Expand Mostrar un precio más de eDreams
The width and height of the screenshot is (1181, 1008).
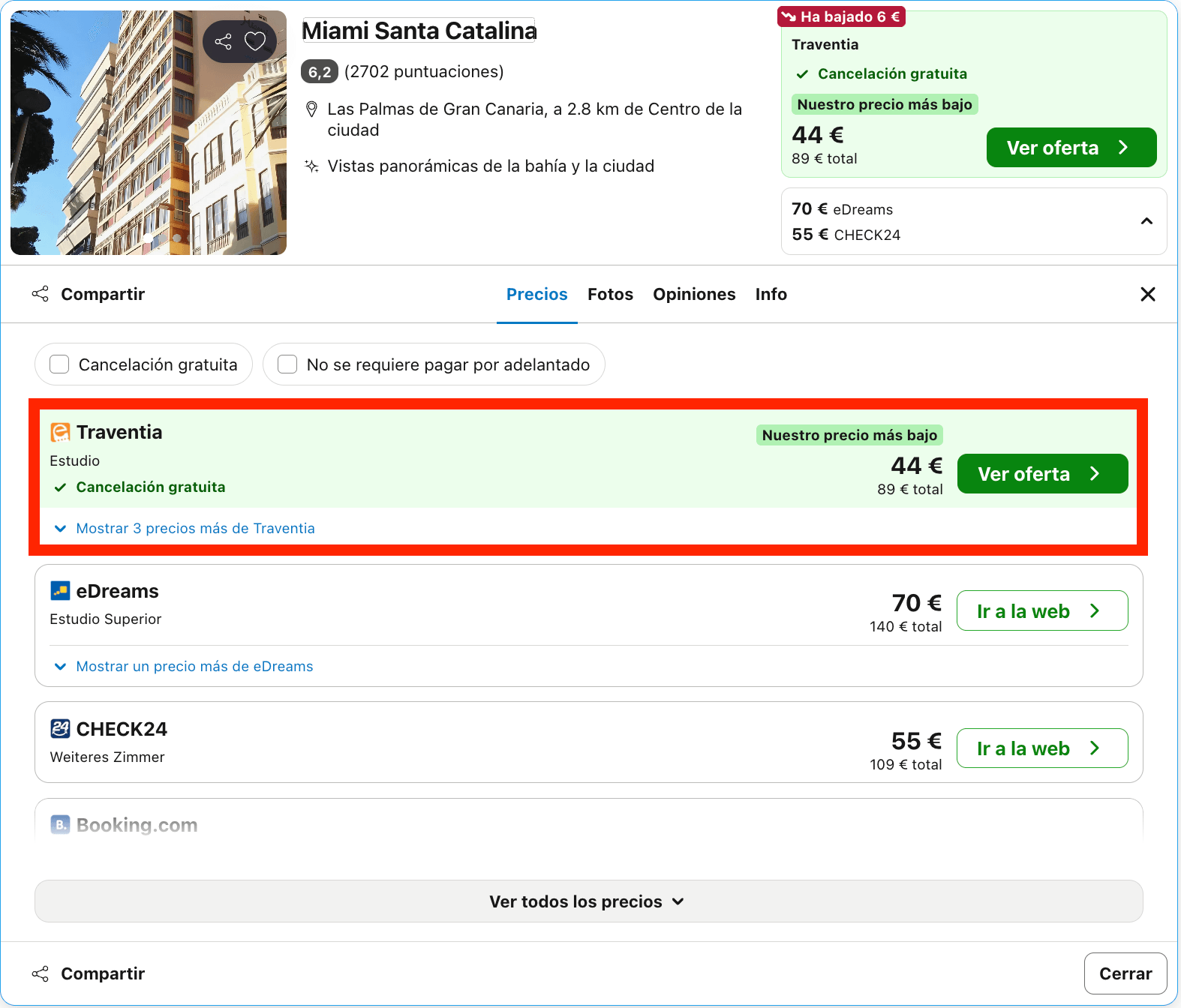point(184,667)
